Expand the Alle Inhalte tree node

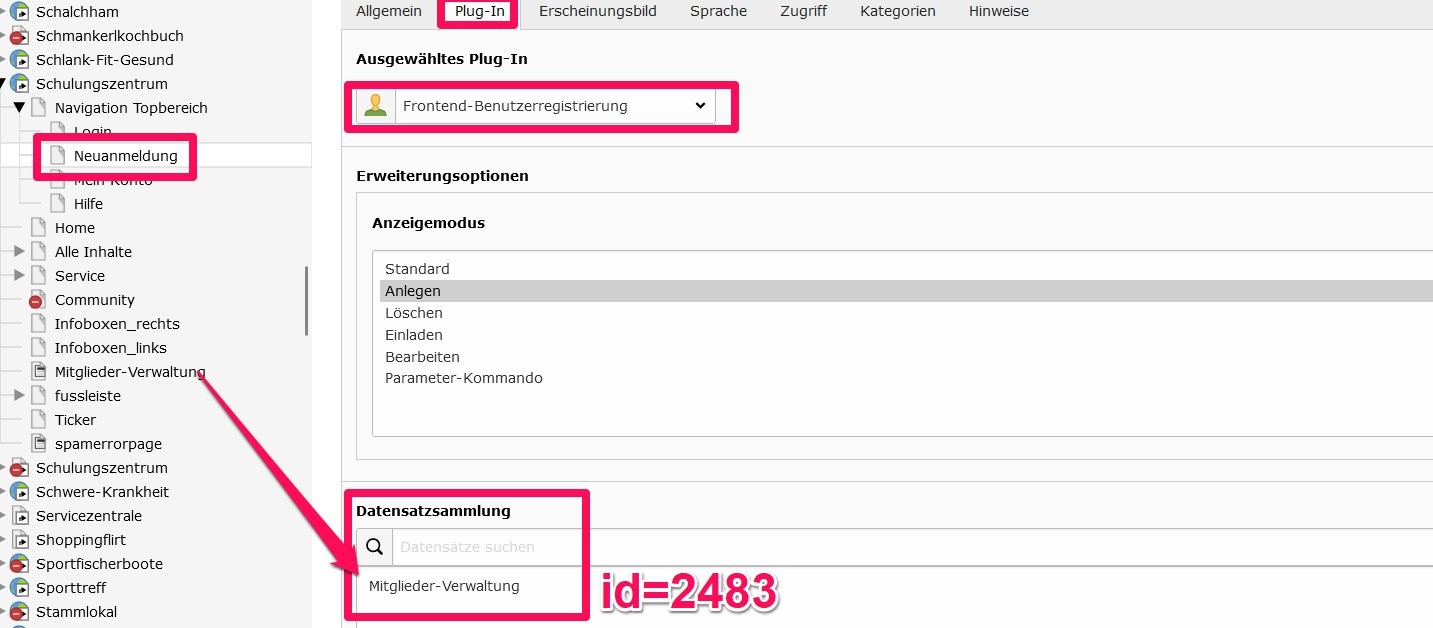pyautogui.click(x=19, y=251)
